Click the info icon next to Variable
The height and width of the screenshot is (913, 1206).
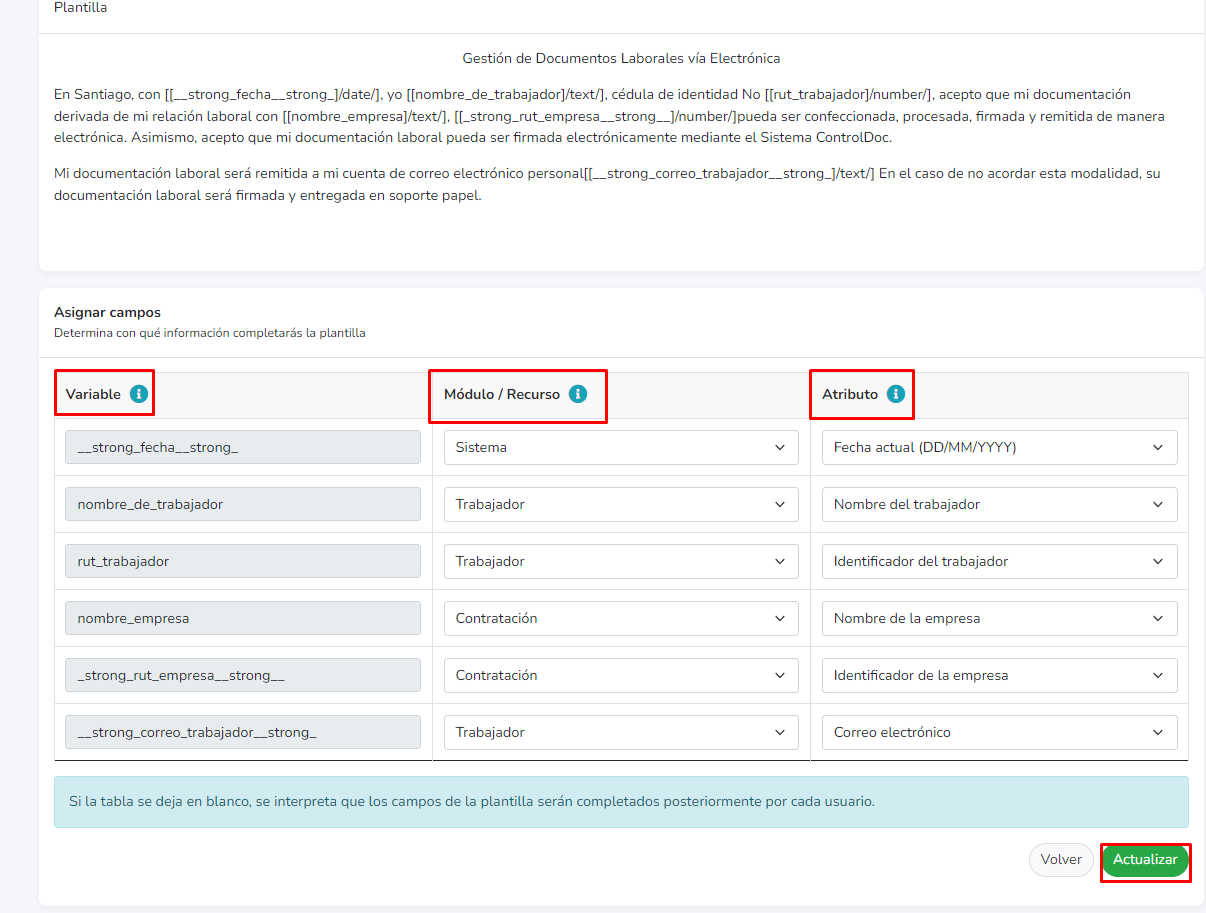pyautogui.click(x=139, y=394)
